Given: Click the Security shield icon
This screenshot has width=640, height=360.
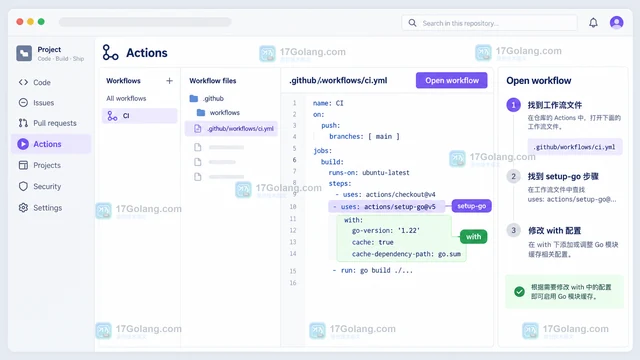Looking at the screenshot, I should pyautogui.click(x=23, y=186).
